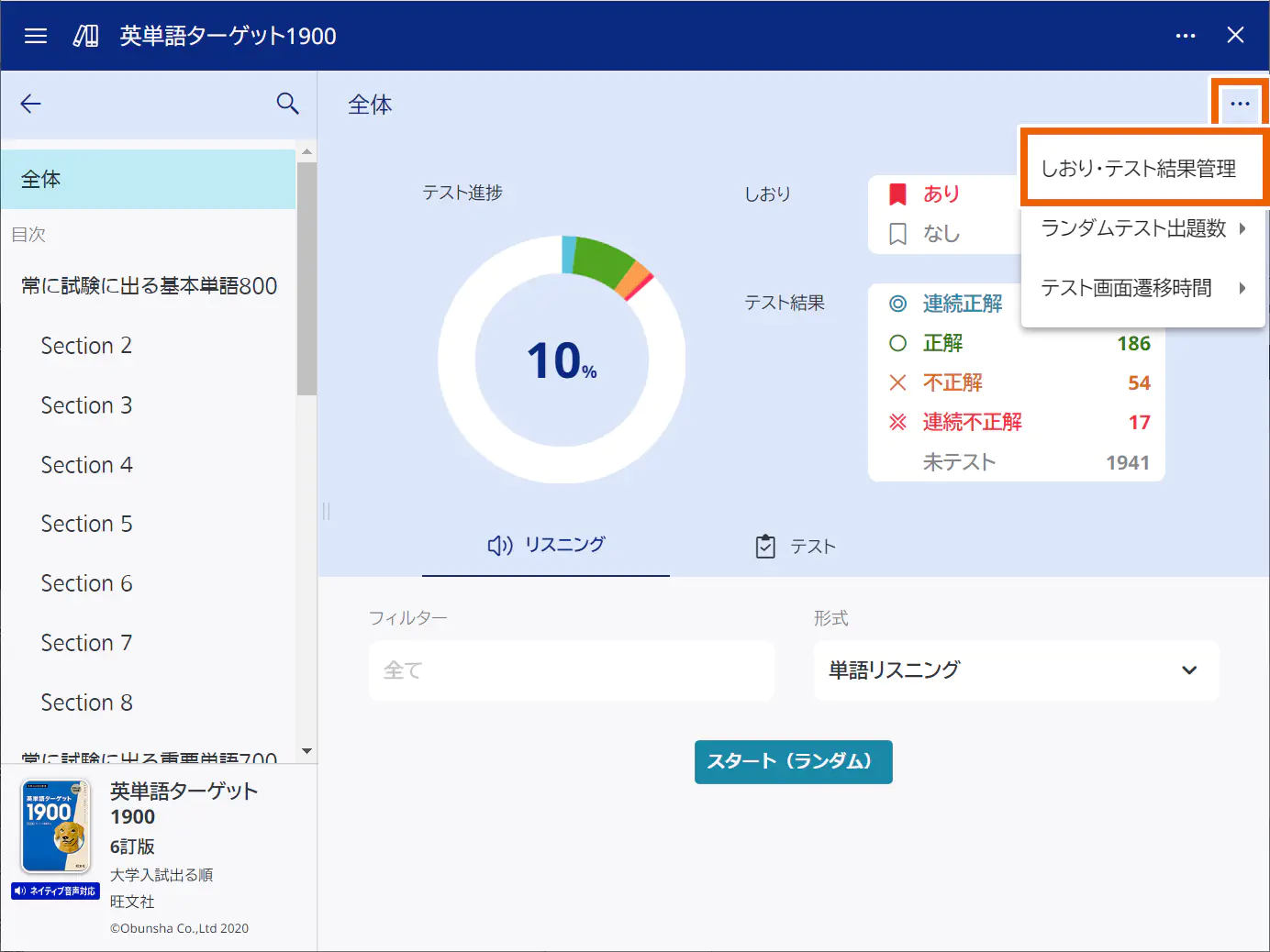Click green circle 正解 icon

click(898, 343)
